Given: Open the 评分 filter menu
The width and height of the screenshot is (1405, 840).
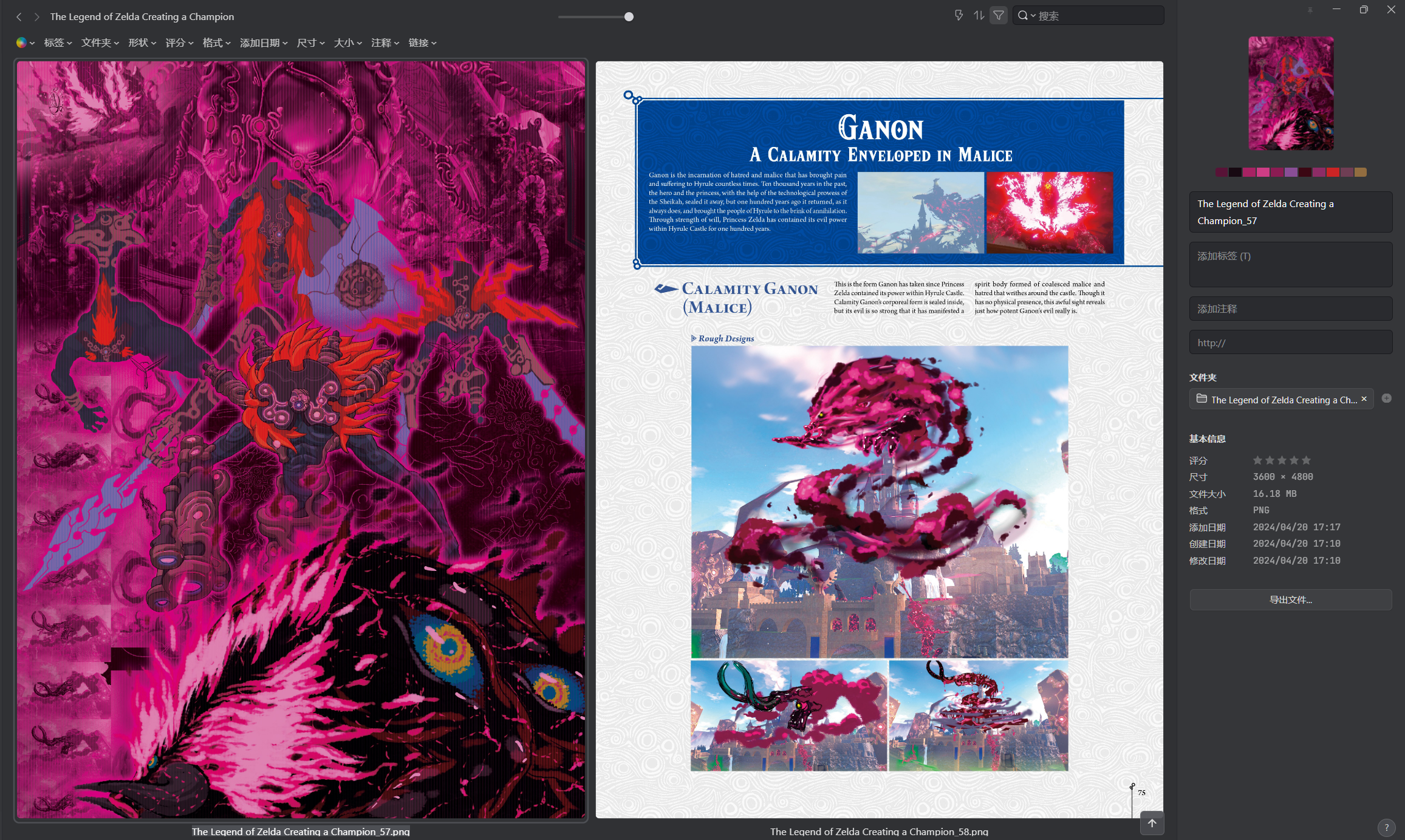Looking at the screenshot, I should pyautogui.click(x=179, y=43).
